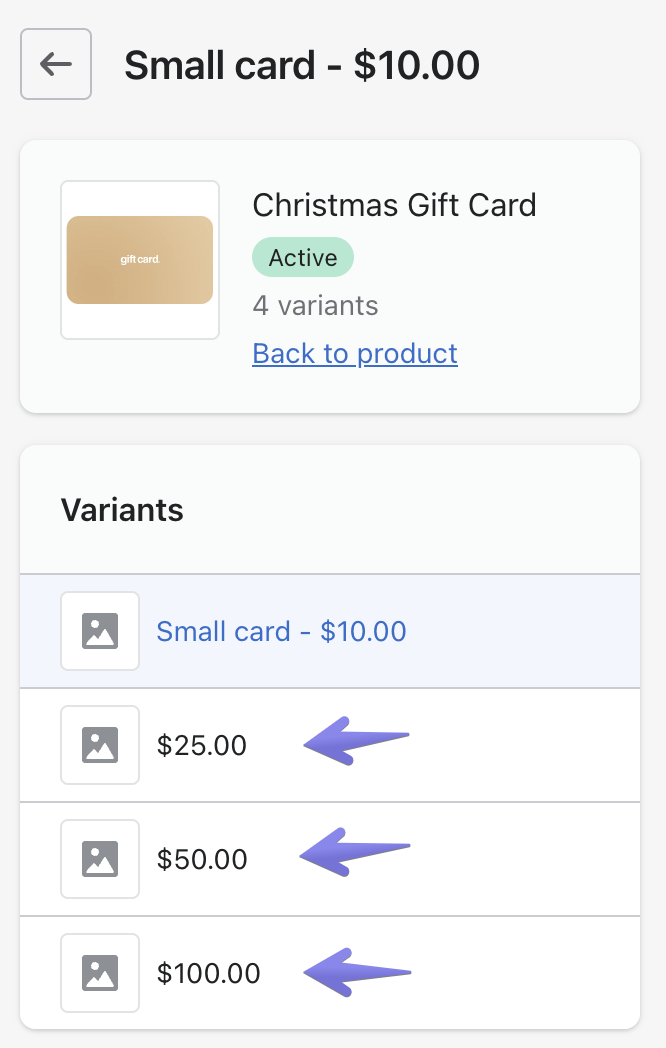Screen dimensions: 666x1048
Task: Choose the $100.00 variant
Action: (x=208, y=973)
